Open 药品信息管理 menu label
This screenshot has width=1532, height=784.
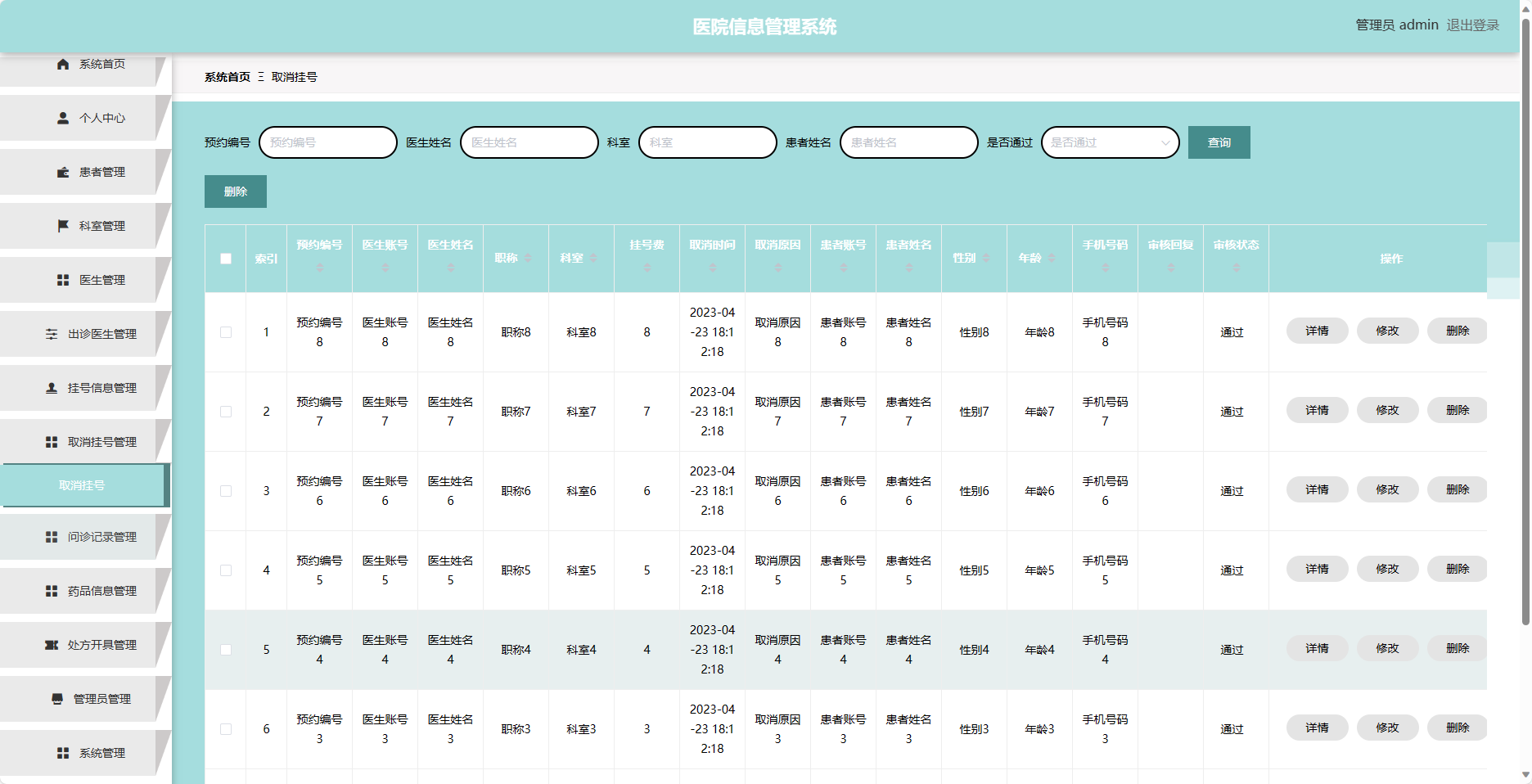coord(102,591)
